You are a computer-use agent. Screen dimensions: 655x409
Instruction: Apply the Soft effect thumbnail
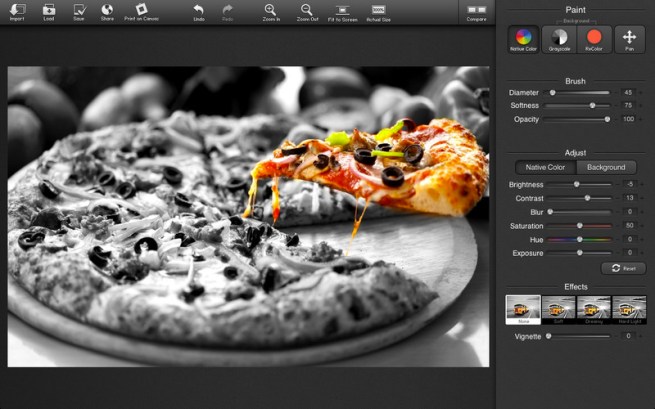[559, 310]
